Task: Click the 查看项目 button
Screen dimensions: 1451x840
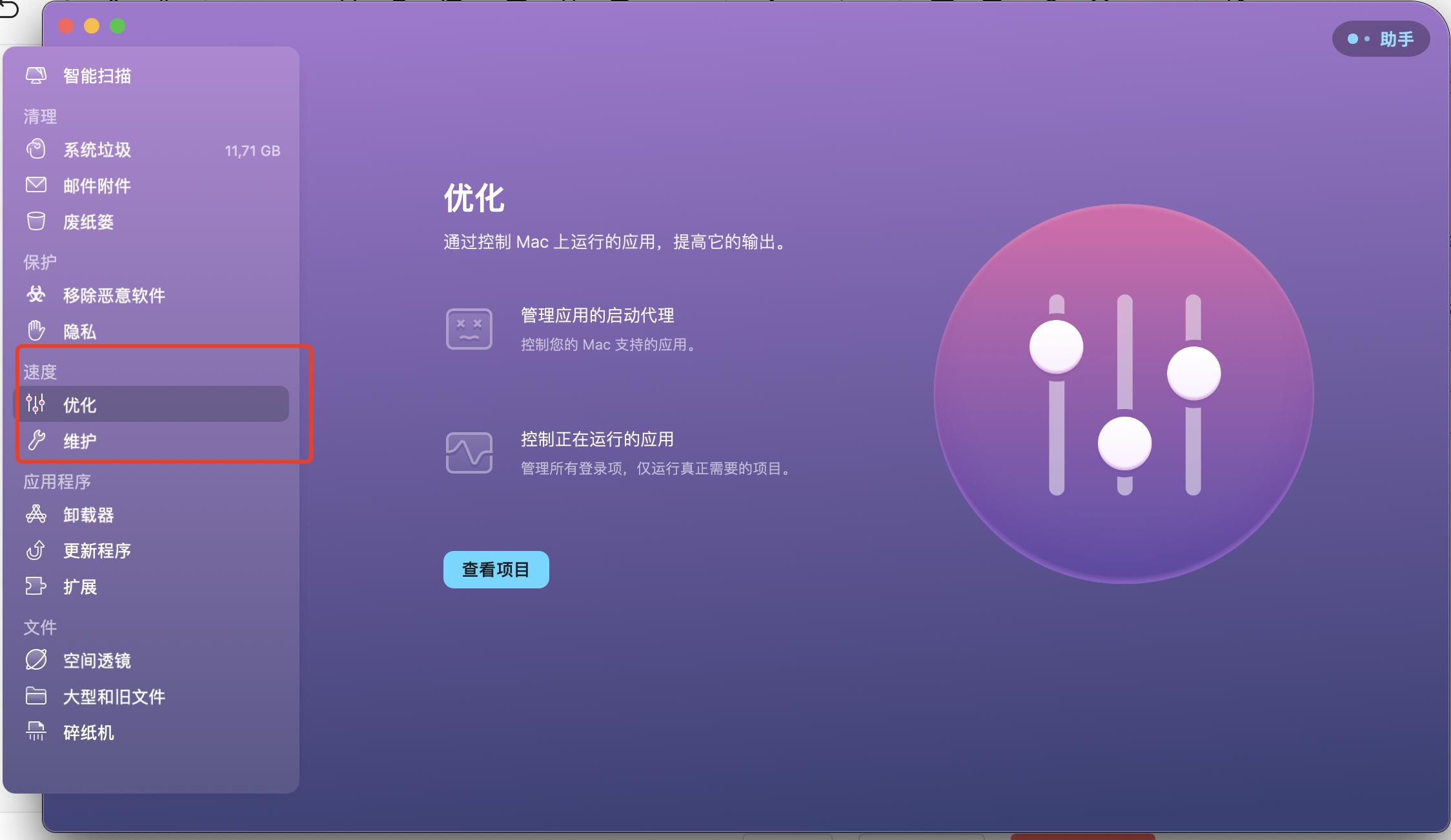Action: [x=496, y=570]
